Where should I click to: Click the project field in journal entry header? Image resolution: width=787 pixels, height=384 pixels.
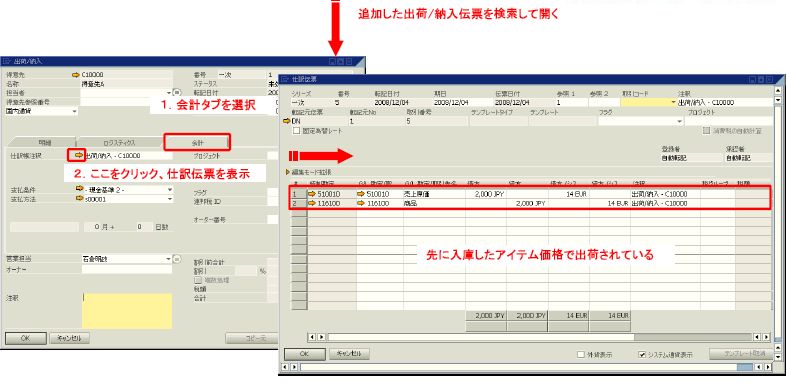(x=729, y=121)
